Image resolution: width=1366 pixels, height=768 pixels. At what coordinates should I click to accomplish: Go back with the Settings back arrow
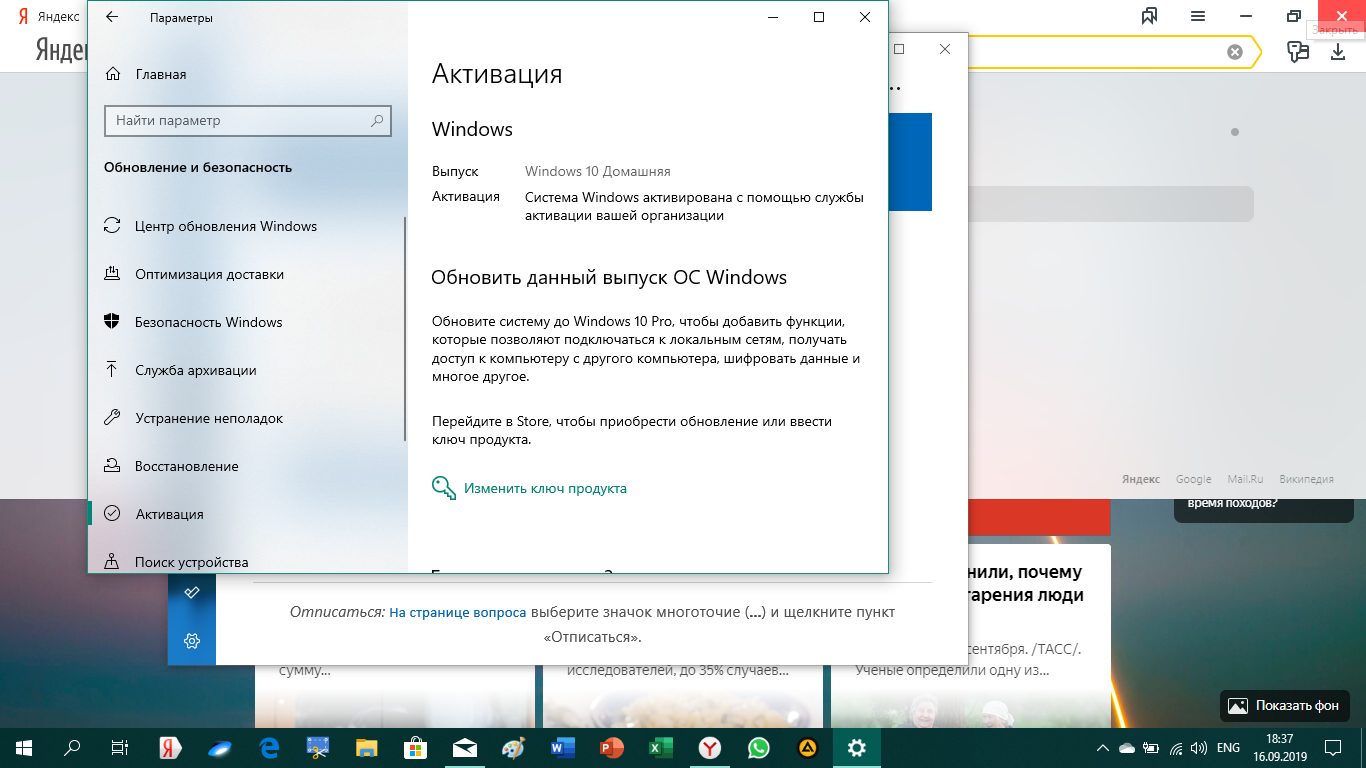[x=111, y=17]
